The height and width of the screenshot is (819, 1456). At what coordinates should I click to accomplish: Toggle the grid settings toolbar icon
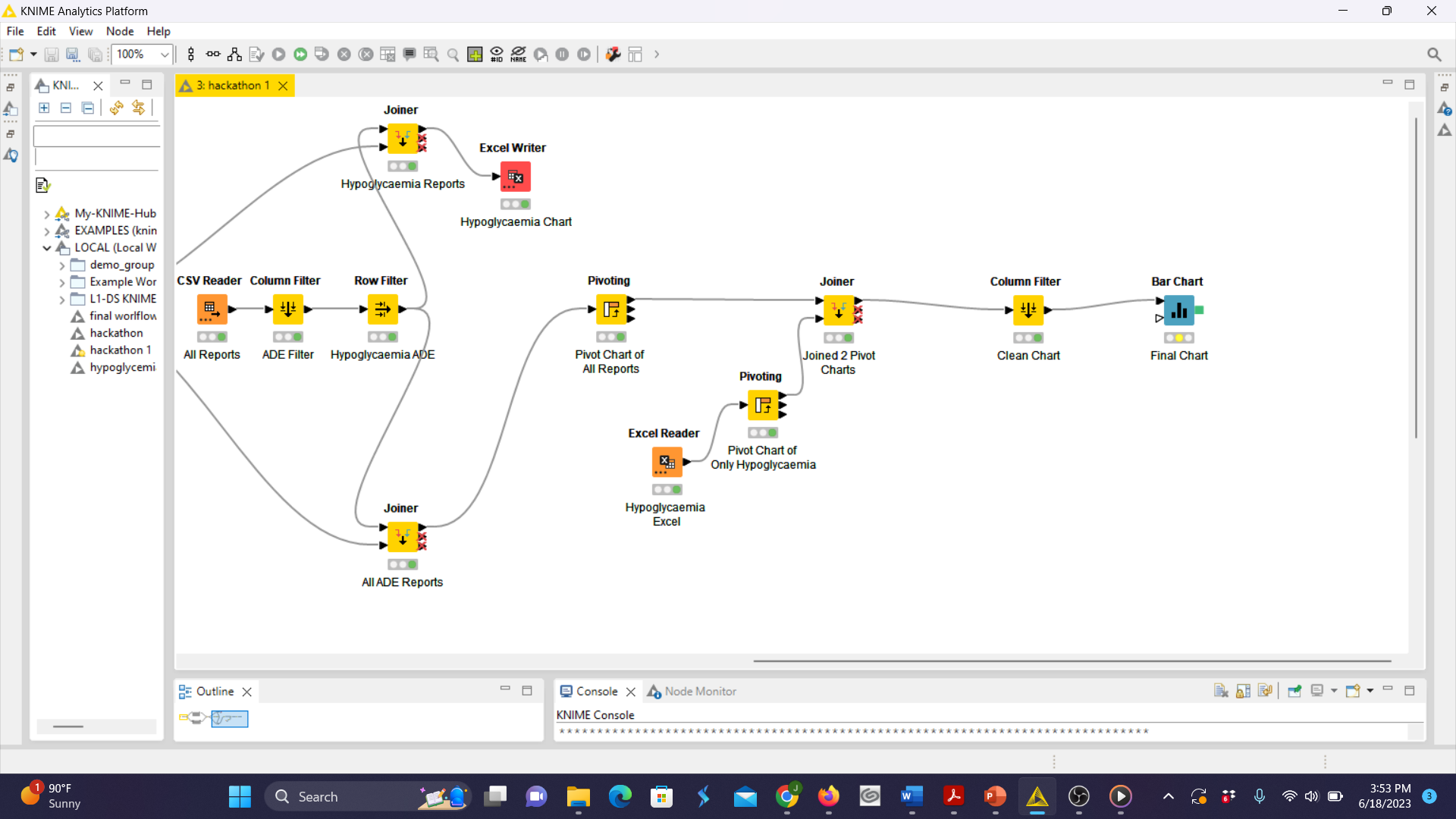coord(475,55)
